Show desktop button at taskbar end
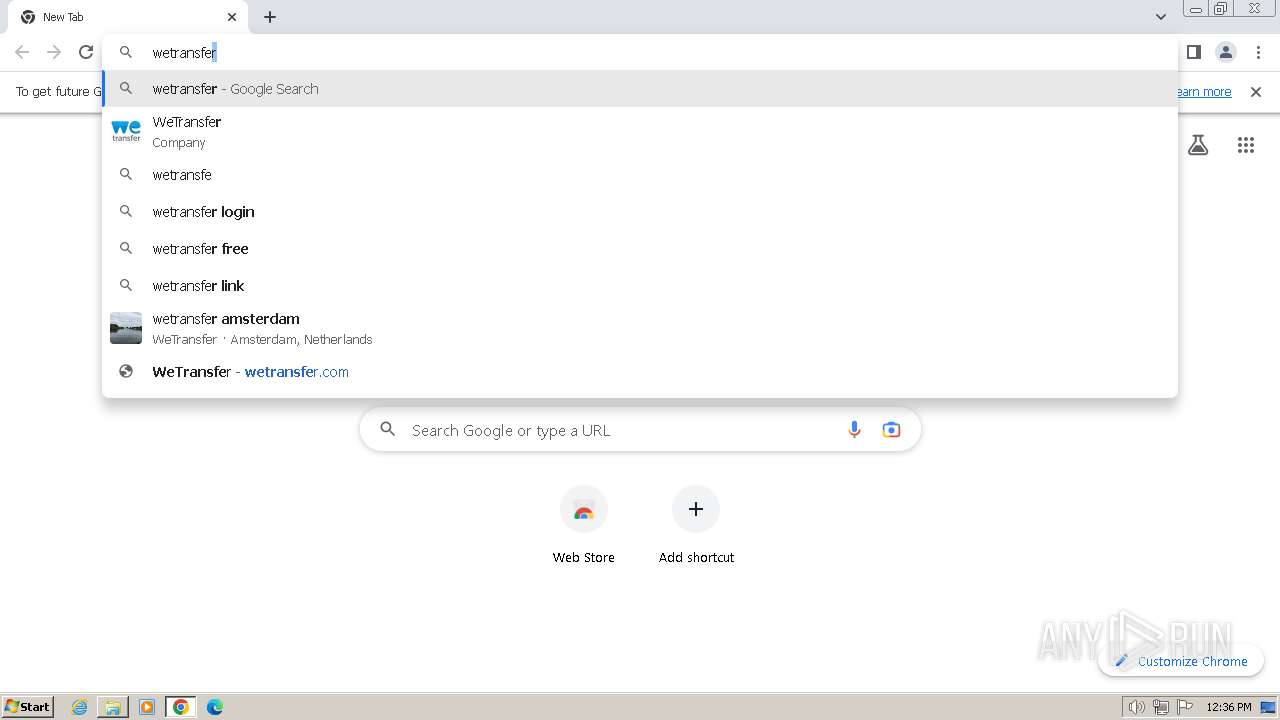1280x720 pixels. click(x=1269, y=707)
